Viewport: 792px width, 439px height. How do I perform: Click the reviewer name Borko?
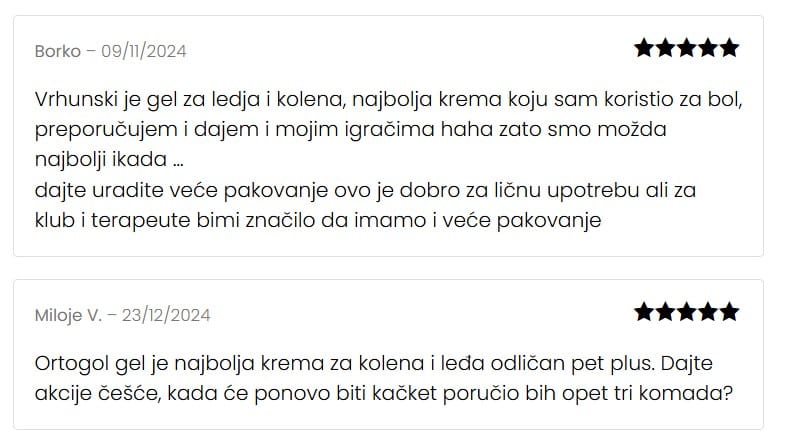(x=58, y=51)
